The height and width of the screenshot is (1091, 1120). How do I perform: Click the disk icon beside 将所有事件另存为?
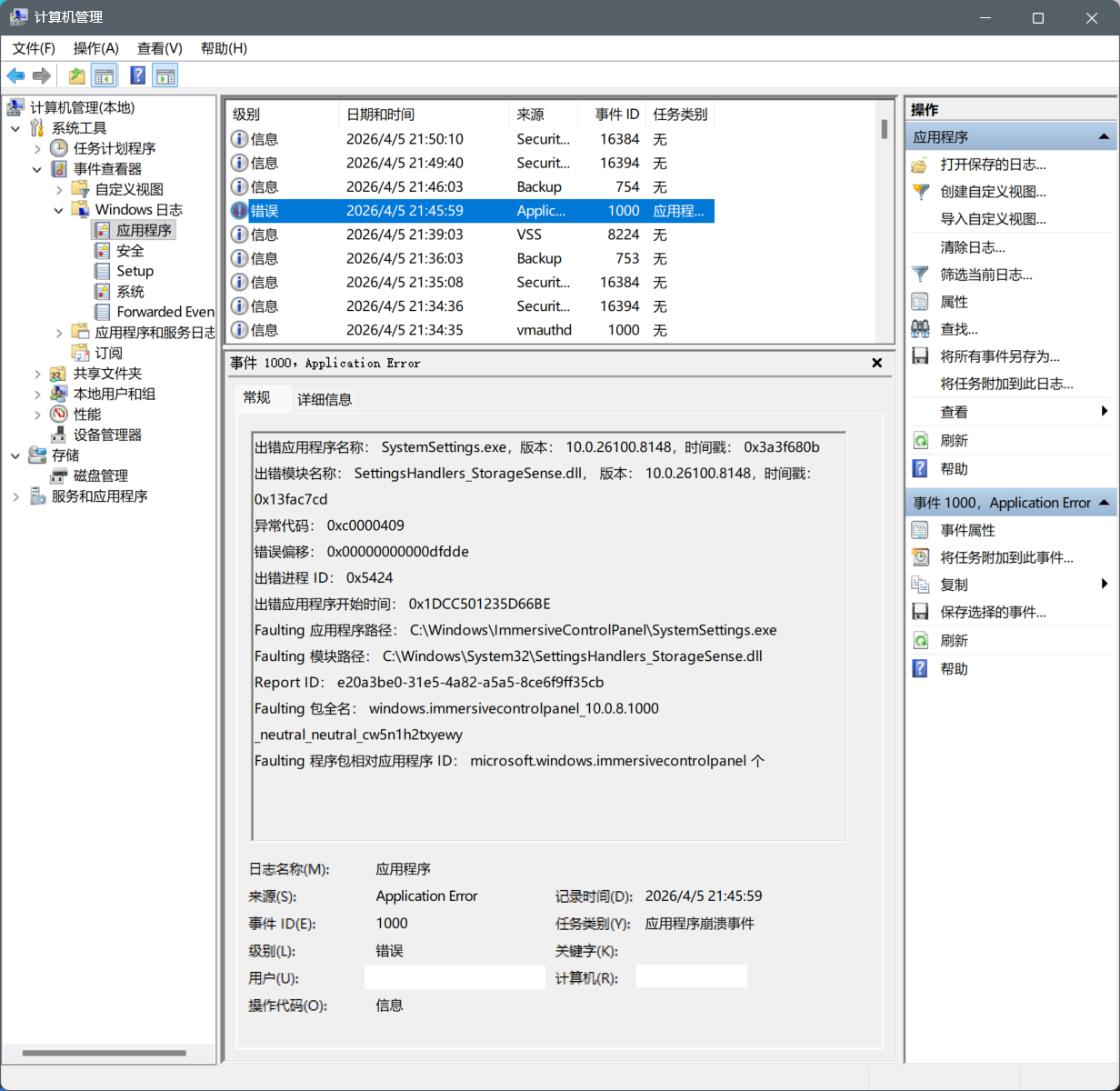(x=920, y=356)
